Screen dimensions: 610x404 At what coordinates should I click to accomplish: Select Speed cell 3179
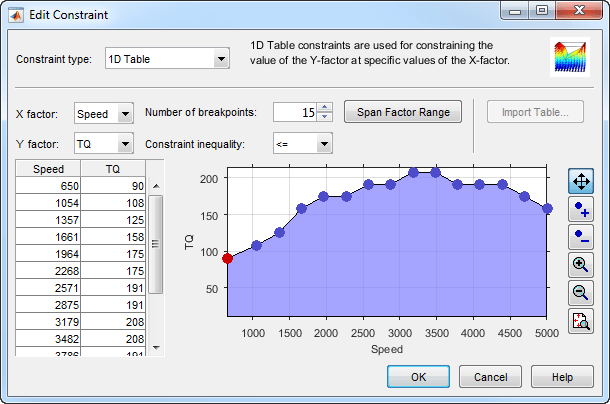tap(48, 321)
